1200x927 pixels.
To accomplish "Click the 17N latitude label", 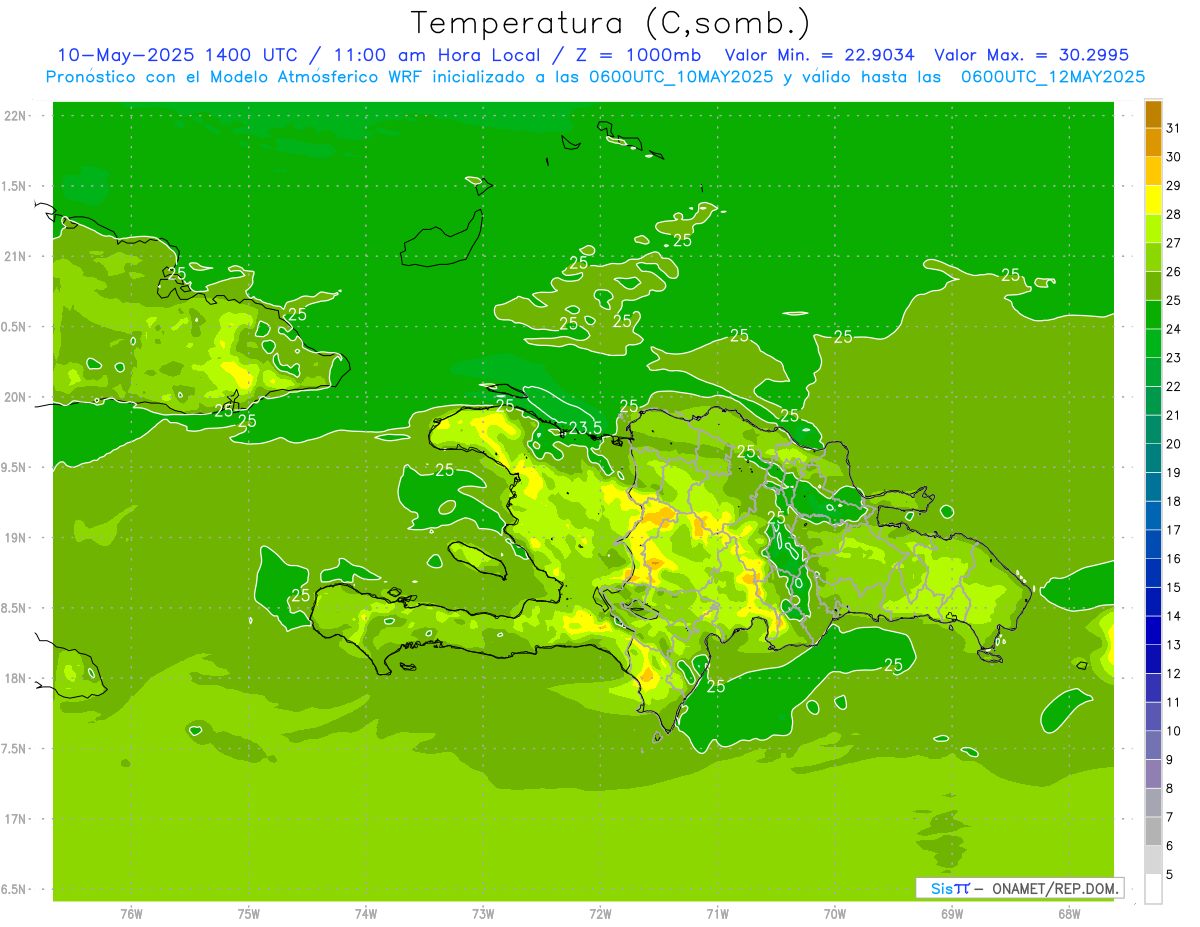I will 17,819.
